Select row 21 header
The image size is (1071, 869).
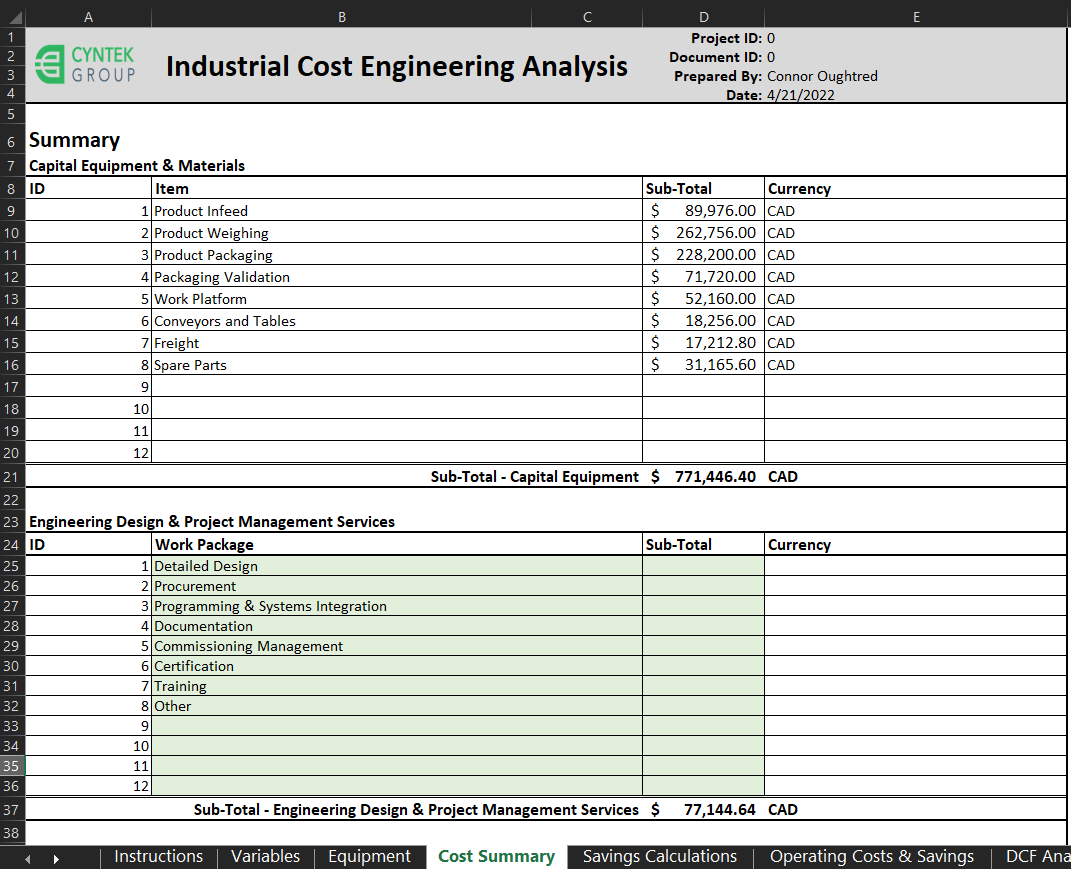[x=11, y=477]
